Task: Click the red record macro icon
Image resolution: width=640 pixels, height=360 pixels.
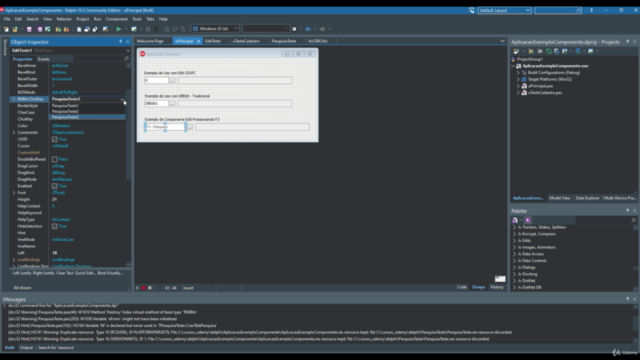Action: coord(144,288)
